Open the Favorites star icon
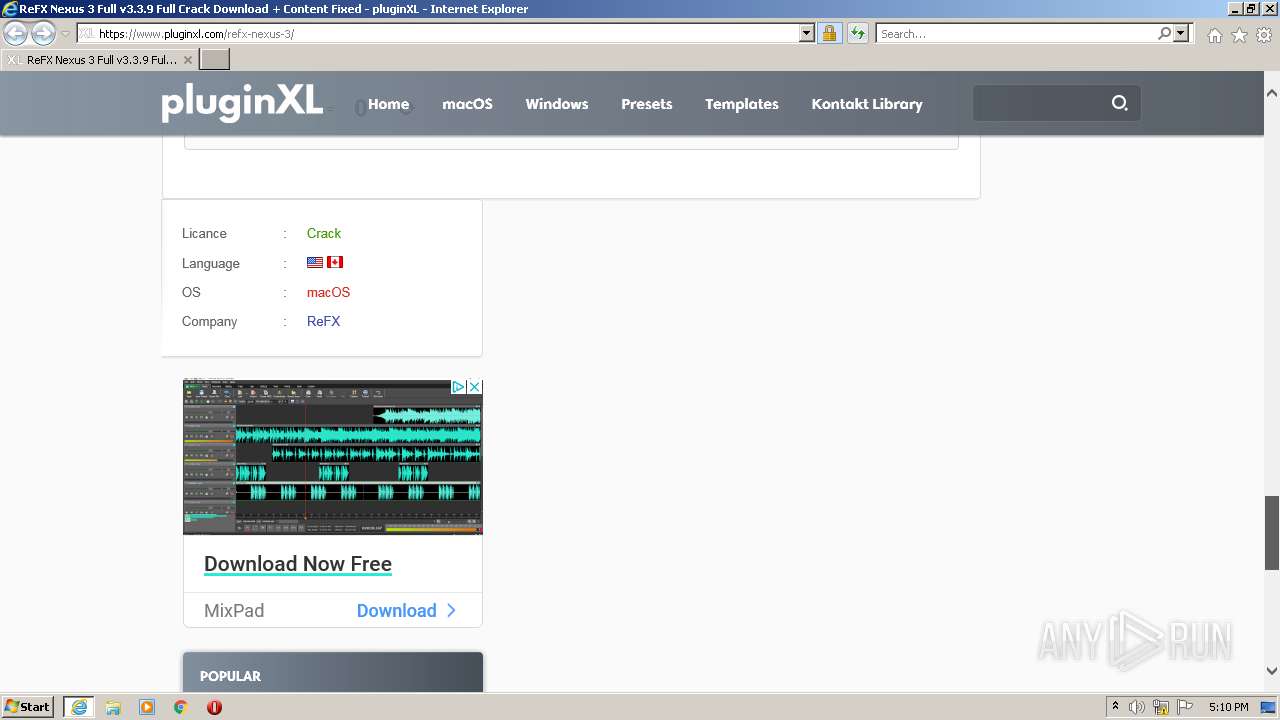 (x=1239, y=35)
